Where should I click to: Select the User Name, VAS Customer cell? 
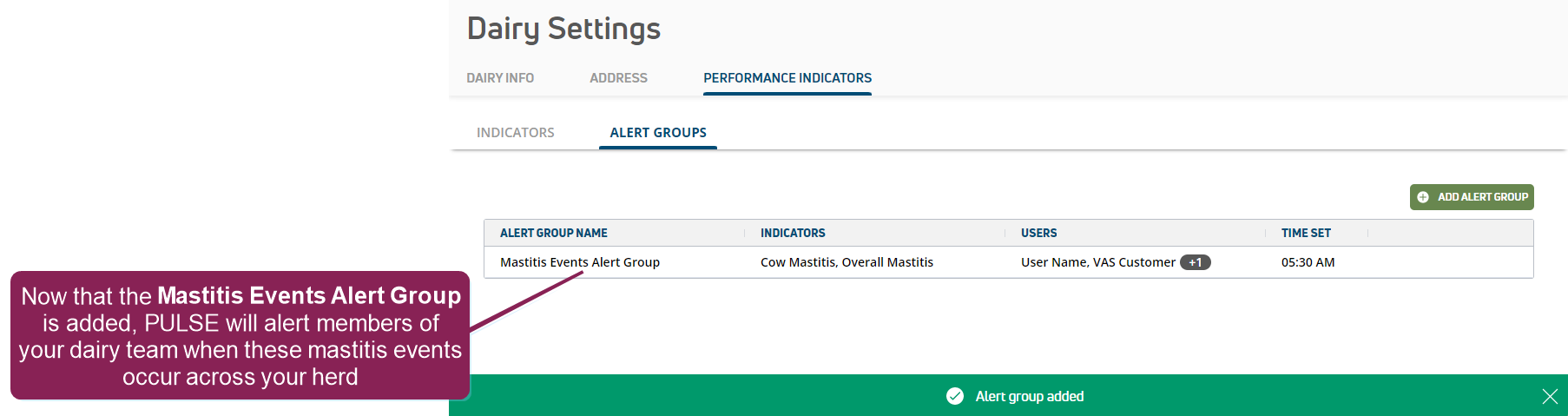(x=1097, y=262)
